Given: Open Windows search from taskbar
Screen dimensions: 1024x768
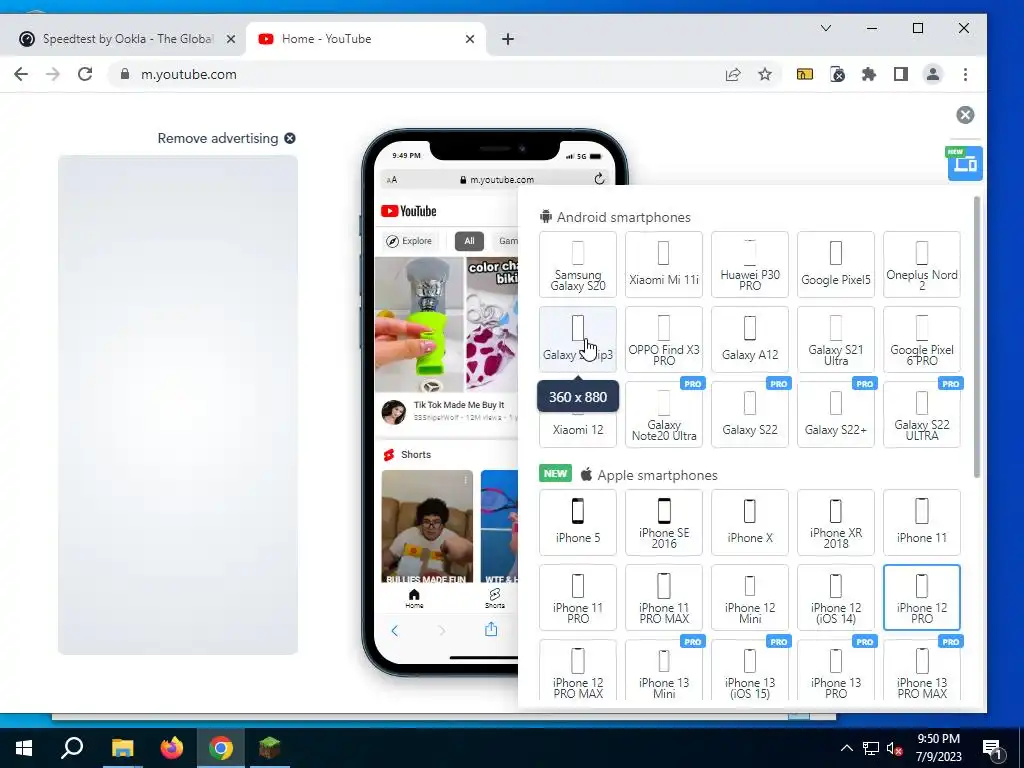Looking at the screenshot, I should click(72, 748).
